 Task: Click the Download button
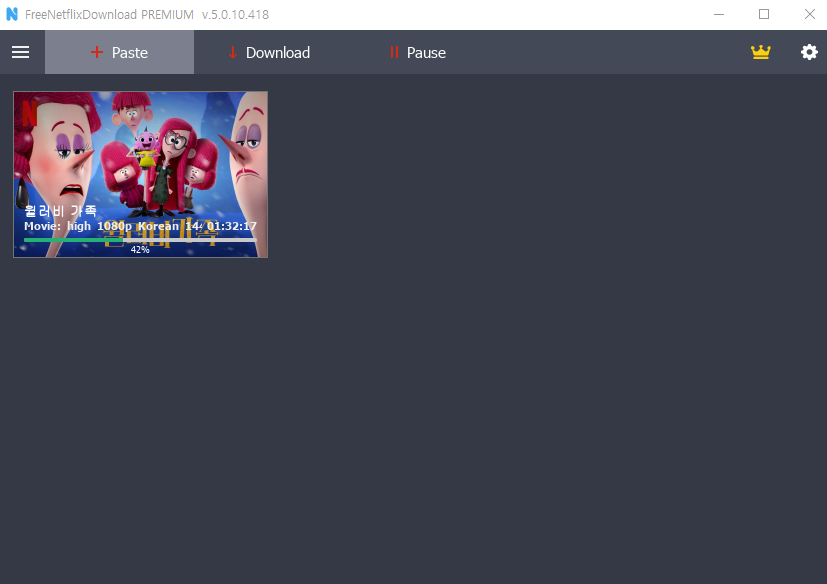tap(269, 52)
